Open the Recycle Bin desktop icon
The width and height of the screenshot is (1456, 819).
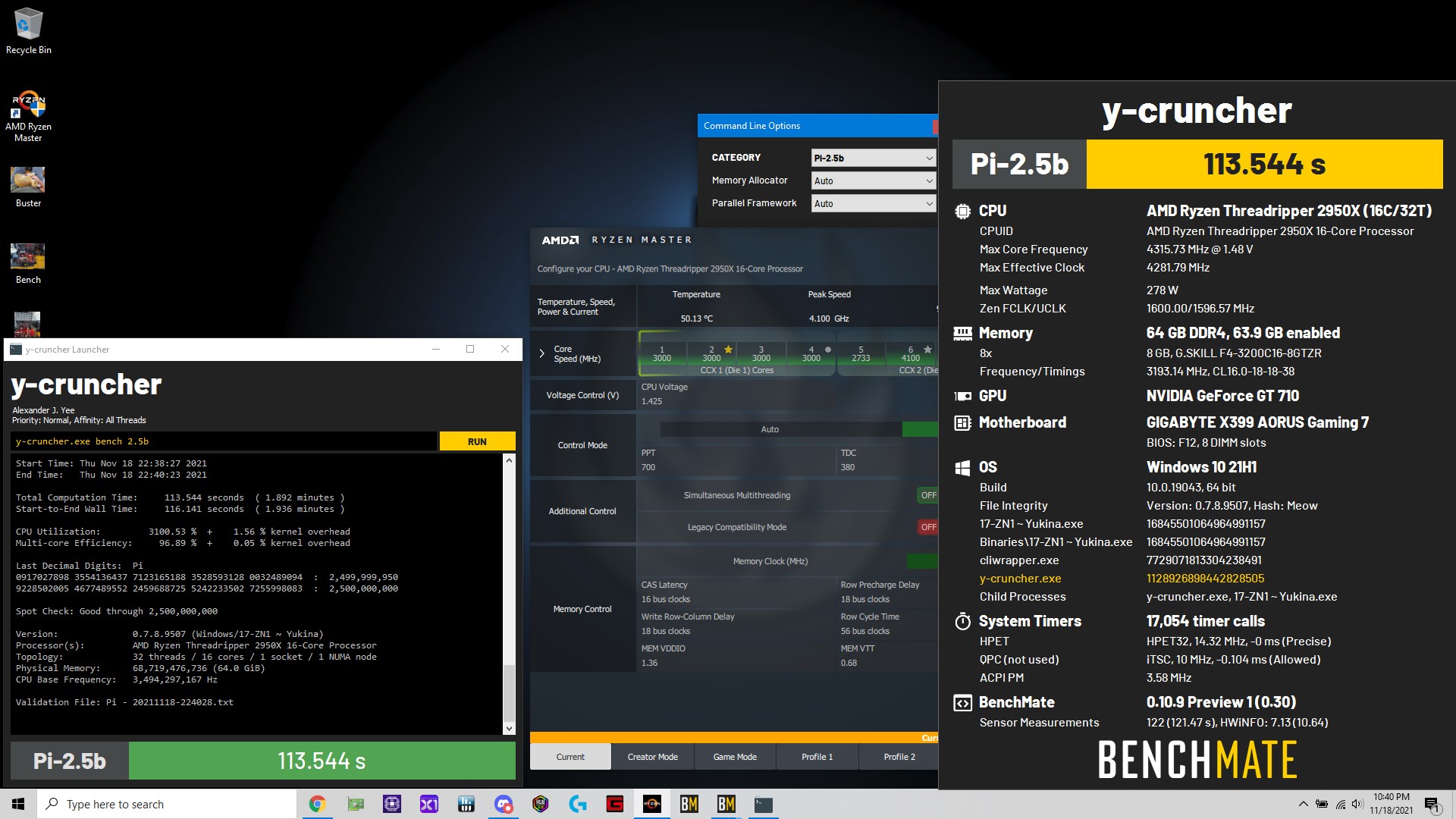point(28,31)
